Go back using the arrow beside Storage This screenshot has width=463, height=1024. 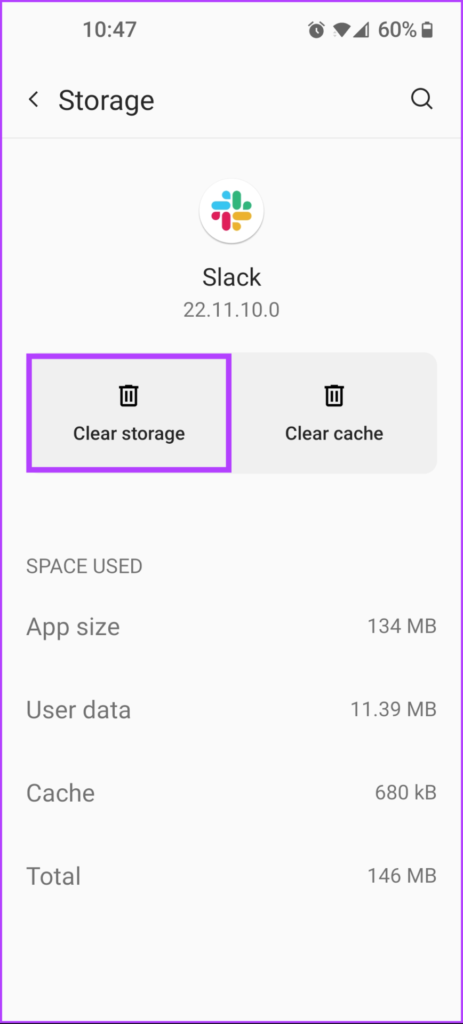click(33, 99)
